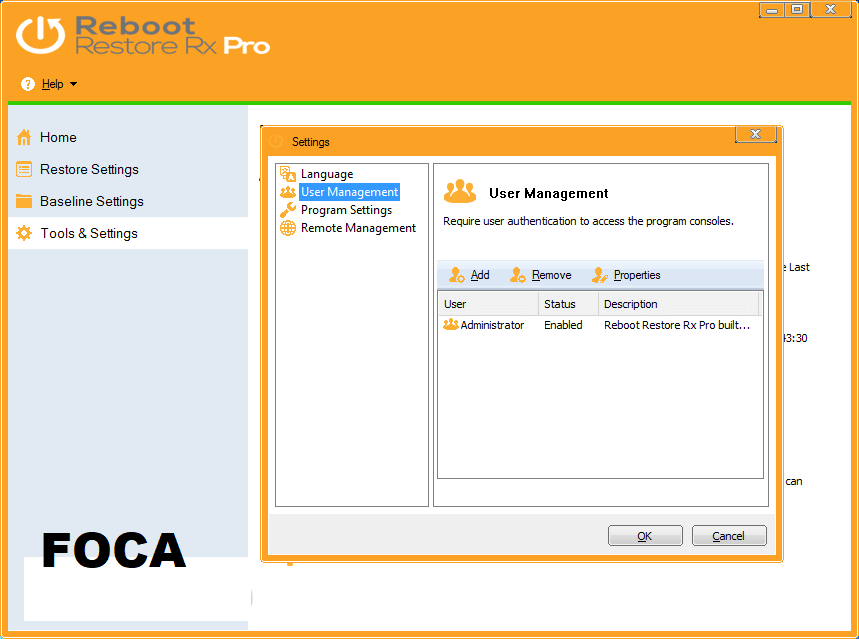
Task: Sort by the Status column header
Action: (569, 304)
